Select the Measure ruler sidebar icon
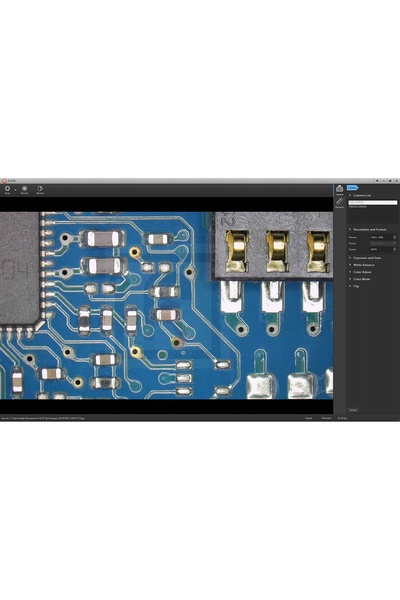This screenshot has height=600, width=400. point(339,202)
